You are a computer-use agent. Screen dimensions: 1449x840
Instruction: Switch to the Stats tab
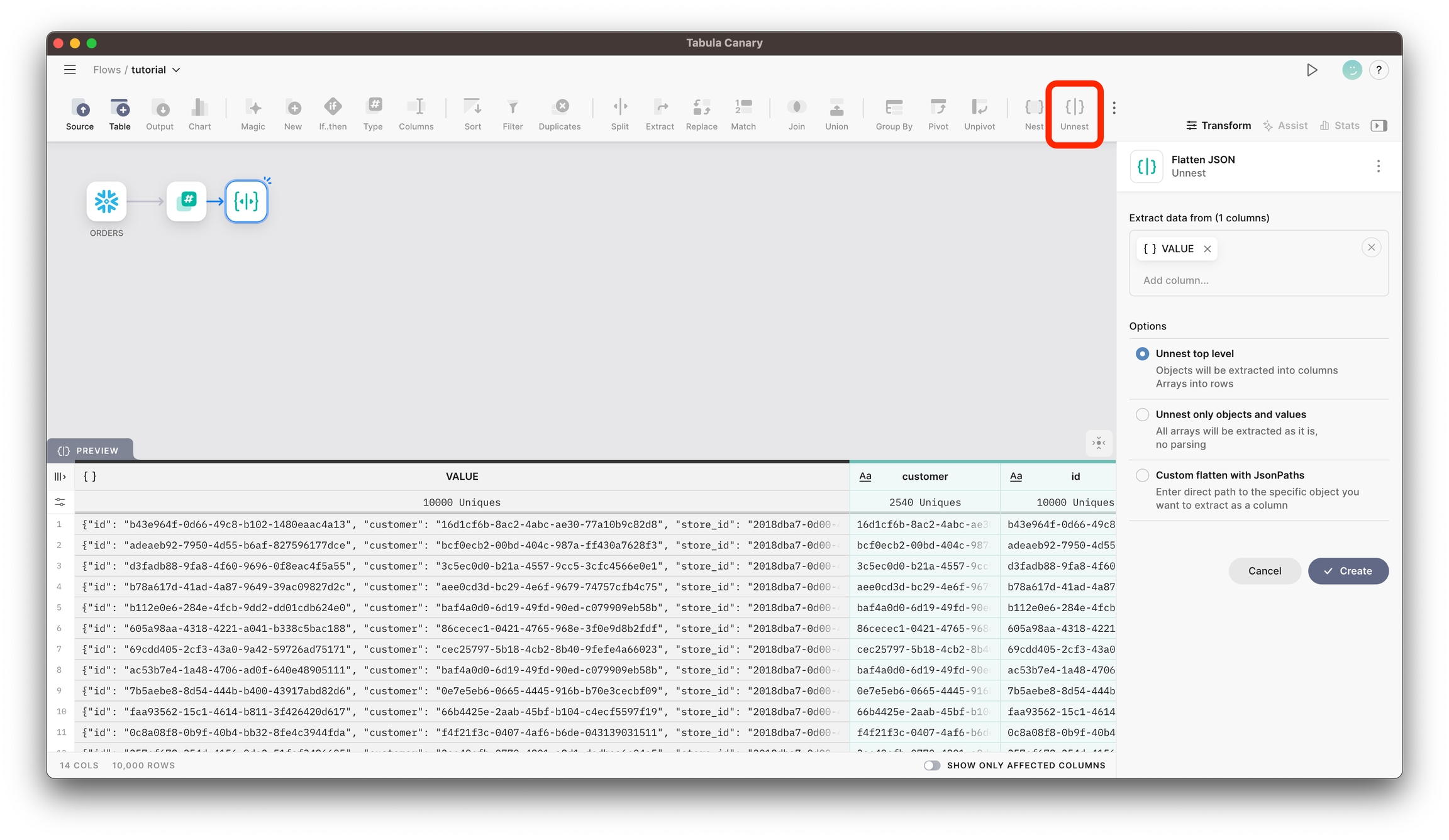[1340, 126]
